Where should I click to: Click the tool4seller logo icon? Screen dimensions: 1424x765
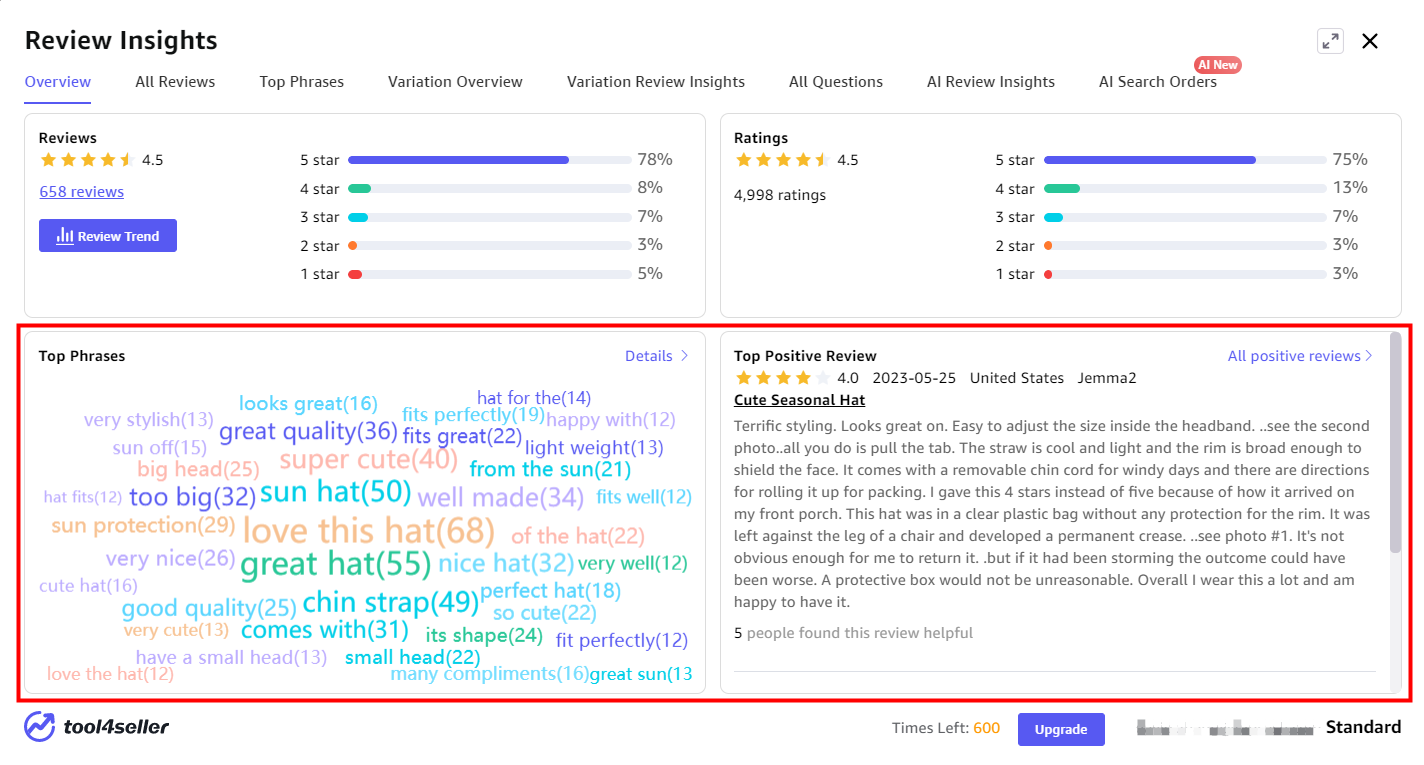40,727
